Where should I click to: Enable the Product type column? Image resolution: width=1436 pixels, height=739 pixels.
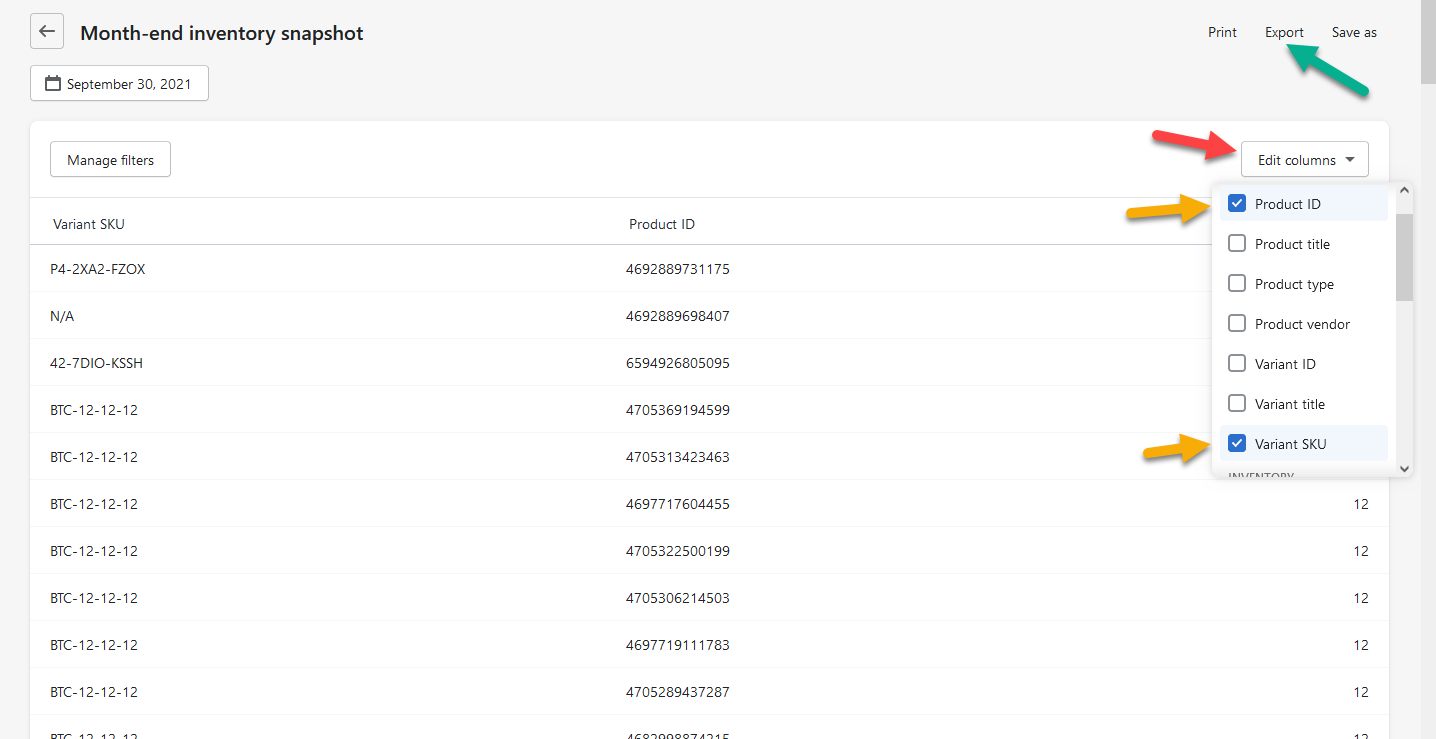[1237, 284]
